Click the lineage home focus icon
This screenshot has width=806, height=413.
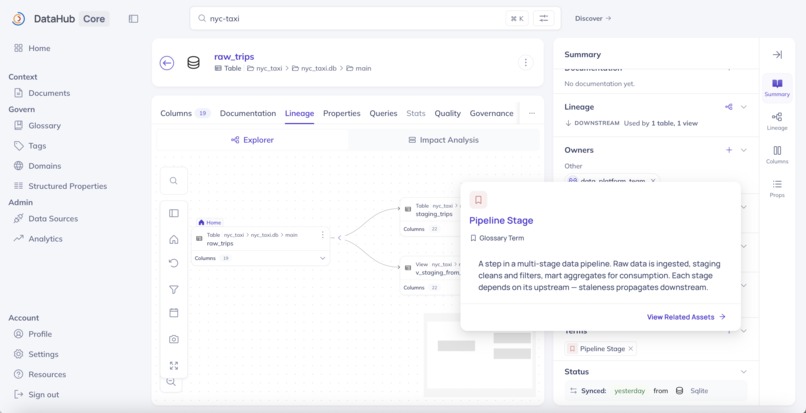tap(174, 239)
